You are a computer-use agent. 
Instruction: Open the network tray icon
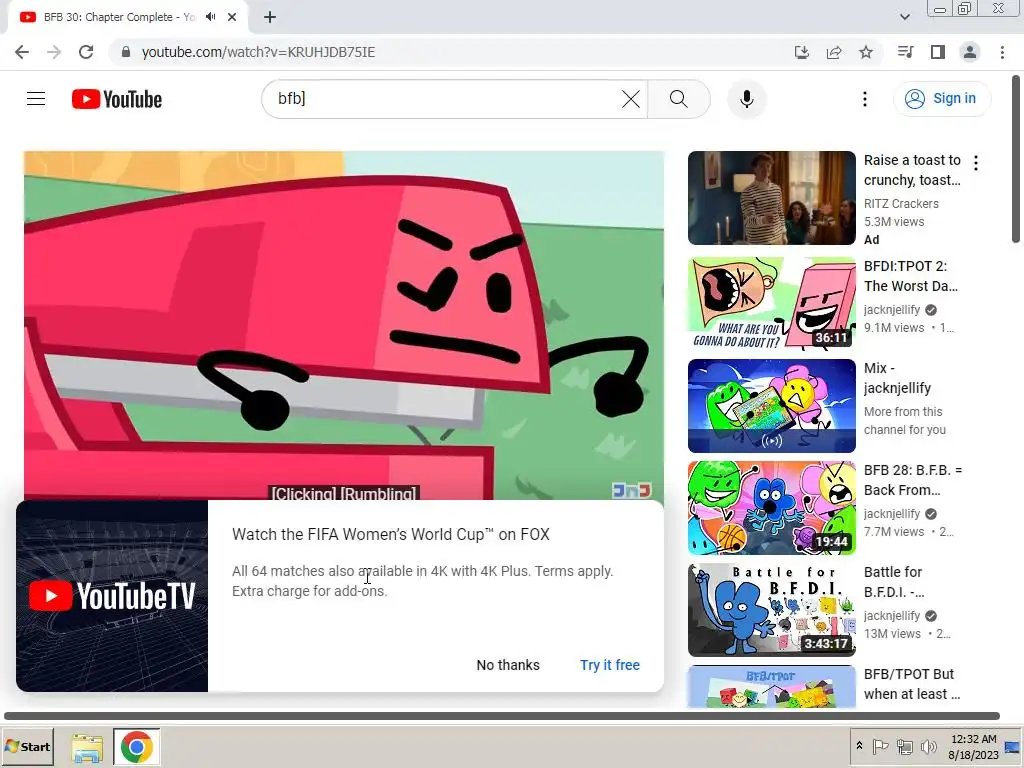click(904, 746)
